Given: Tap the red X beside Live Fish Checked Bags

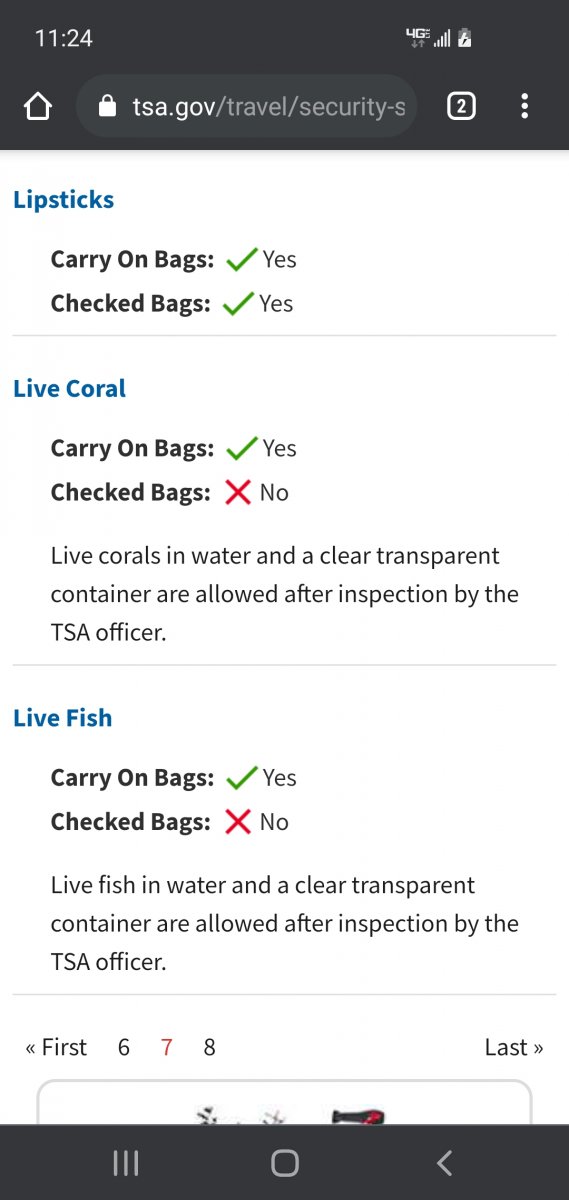Looking at the screenshot, I should 238,822.
